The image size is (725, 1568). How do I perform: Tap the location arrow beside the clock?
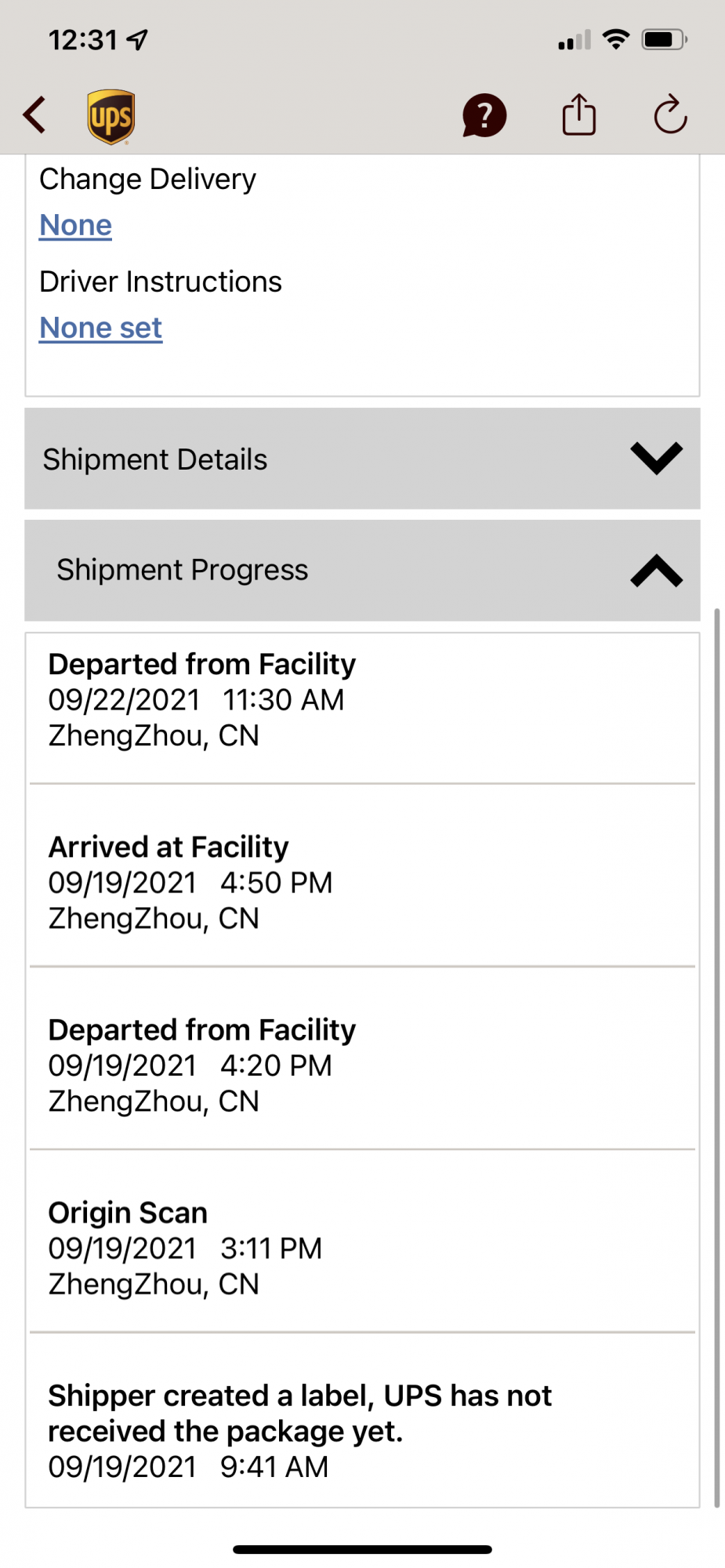[x=137, y=39]
